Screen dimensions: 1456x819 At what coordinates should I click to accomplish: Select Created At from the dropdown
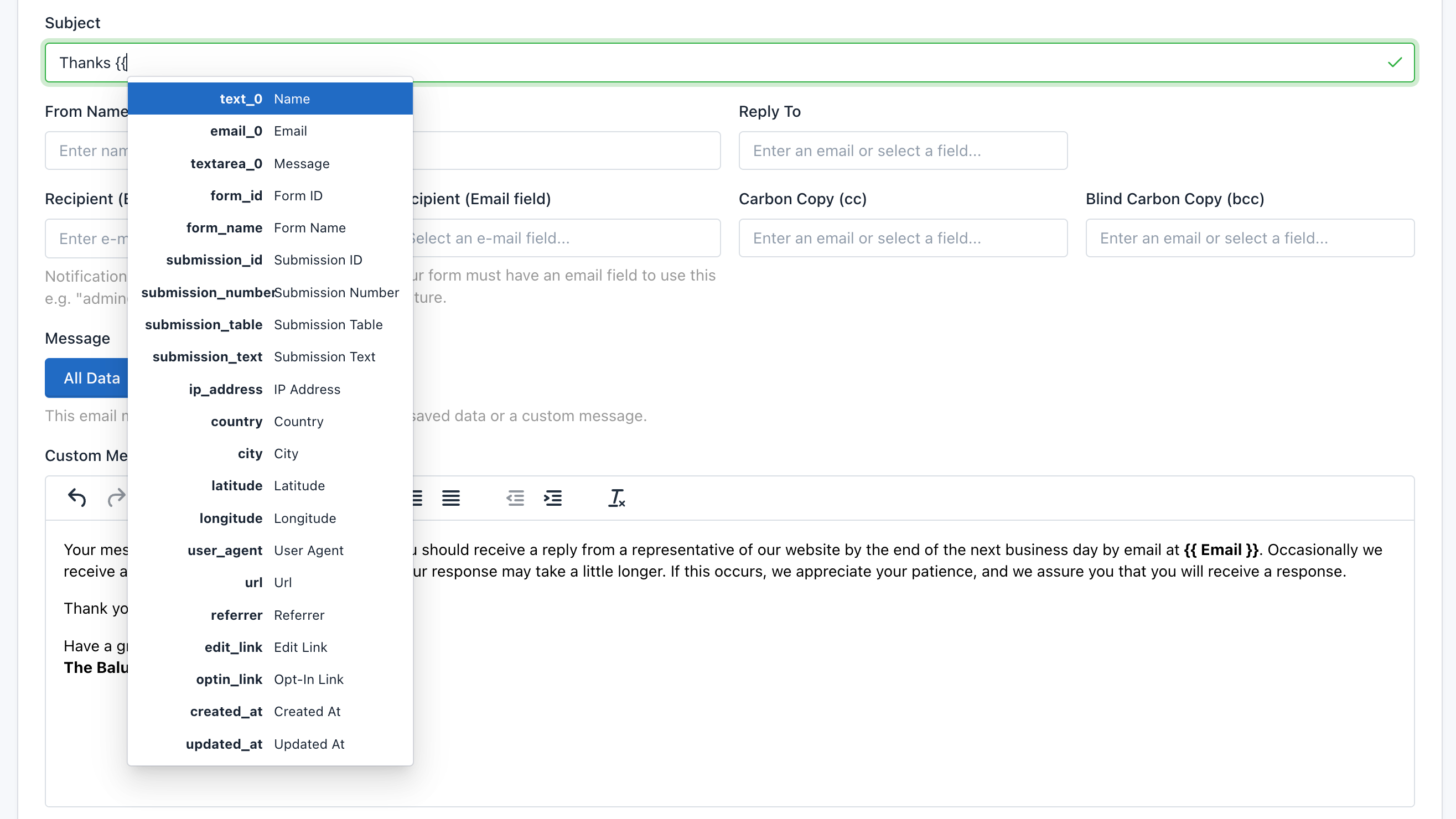(270, 711)
